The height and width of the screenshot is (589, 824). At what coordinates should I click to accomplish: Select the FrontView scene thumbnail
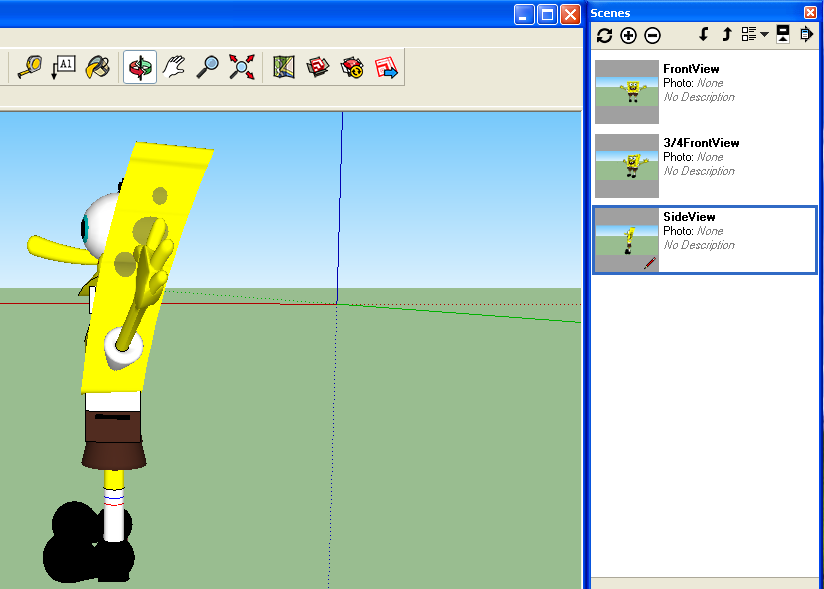[627, 92]
